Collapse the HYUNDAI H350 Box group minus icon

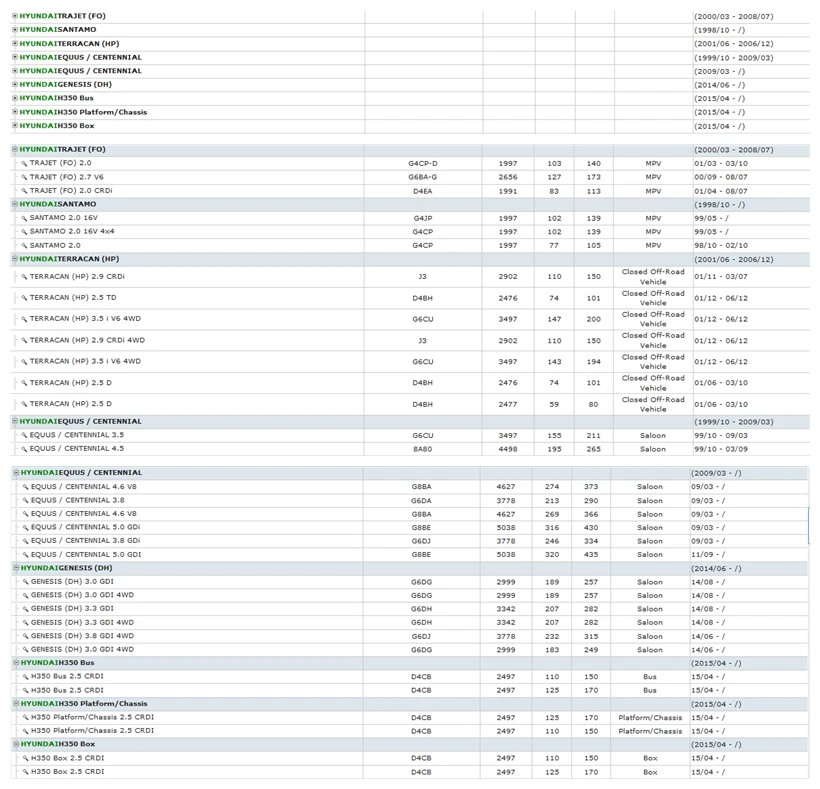[x=16, y=744]
